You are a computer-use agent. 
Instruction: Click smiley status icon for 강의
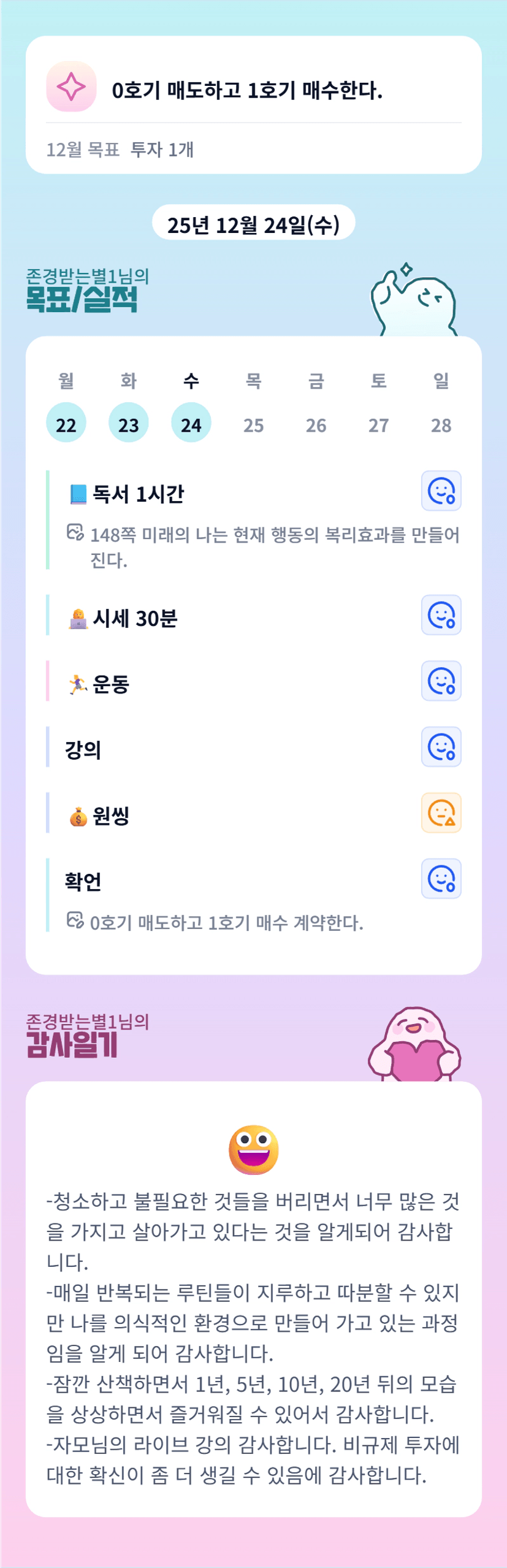tap(441, 747)
